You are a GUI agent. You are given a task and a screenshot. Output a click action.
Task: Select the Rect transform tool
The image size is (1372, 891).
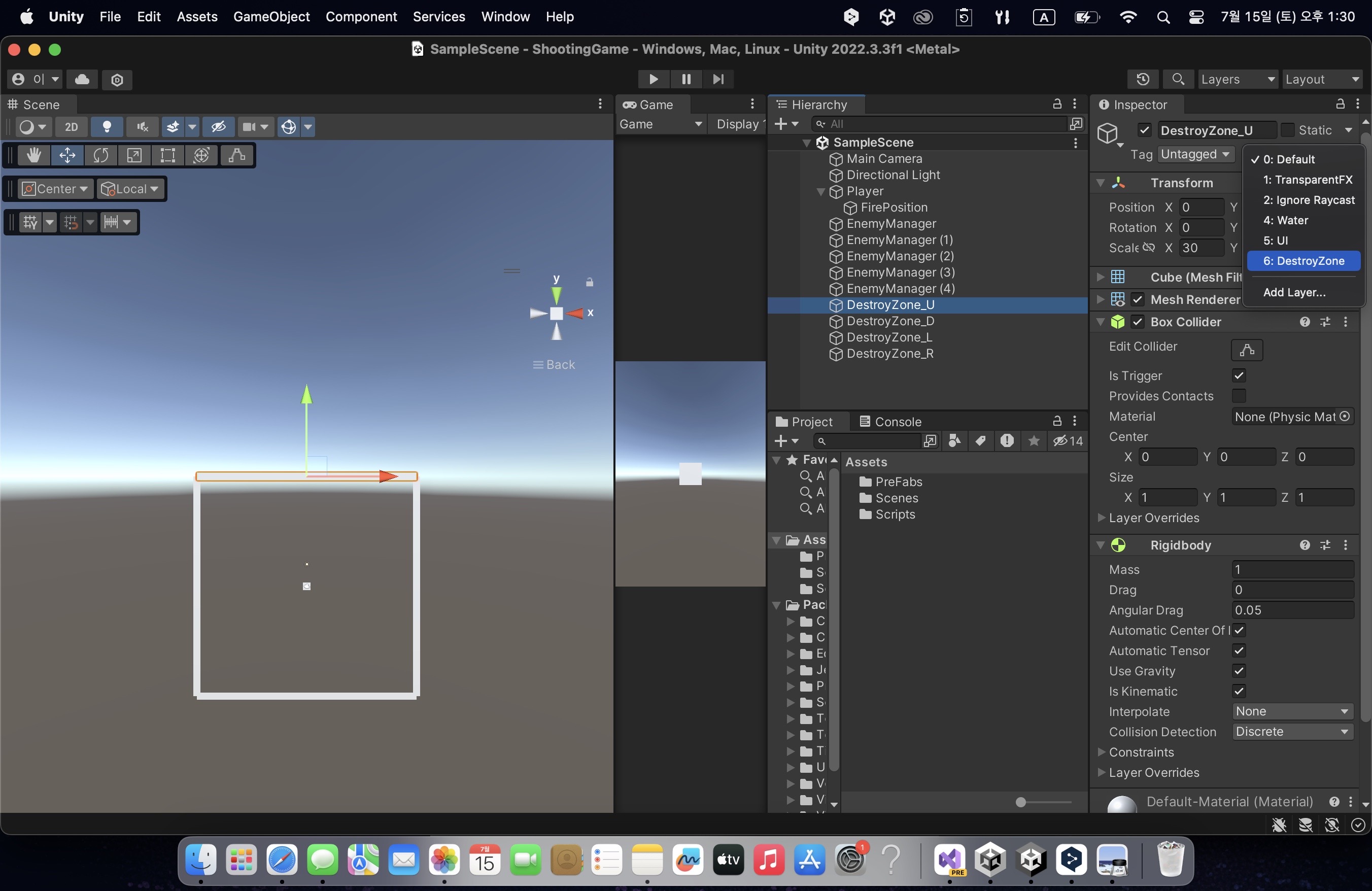(168, 156)
